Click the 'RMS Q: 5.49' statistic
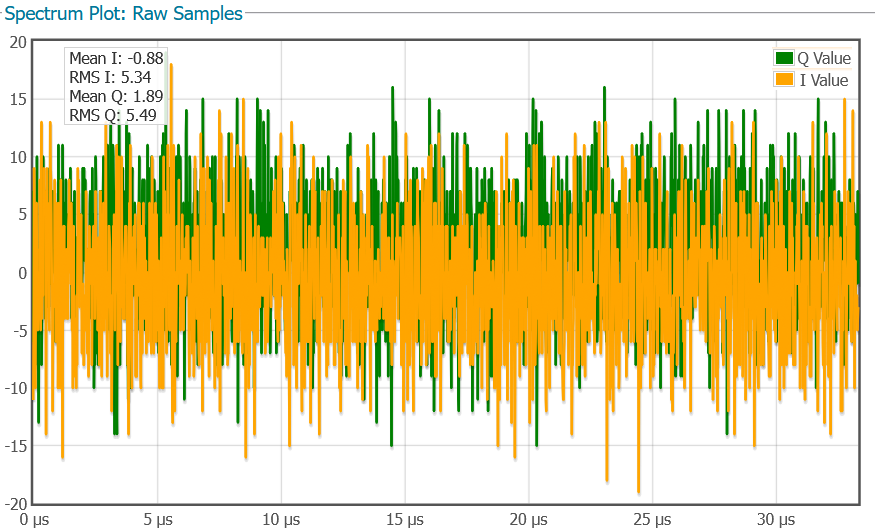The height and width of the screenshot is (531, 875). [113, 115]
